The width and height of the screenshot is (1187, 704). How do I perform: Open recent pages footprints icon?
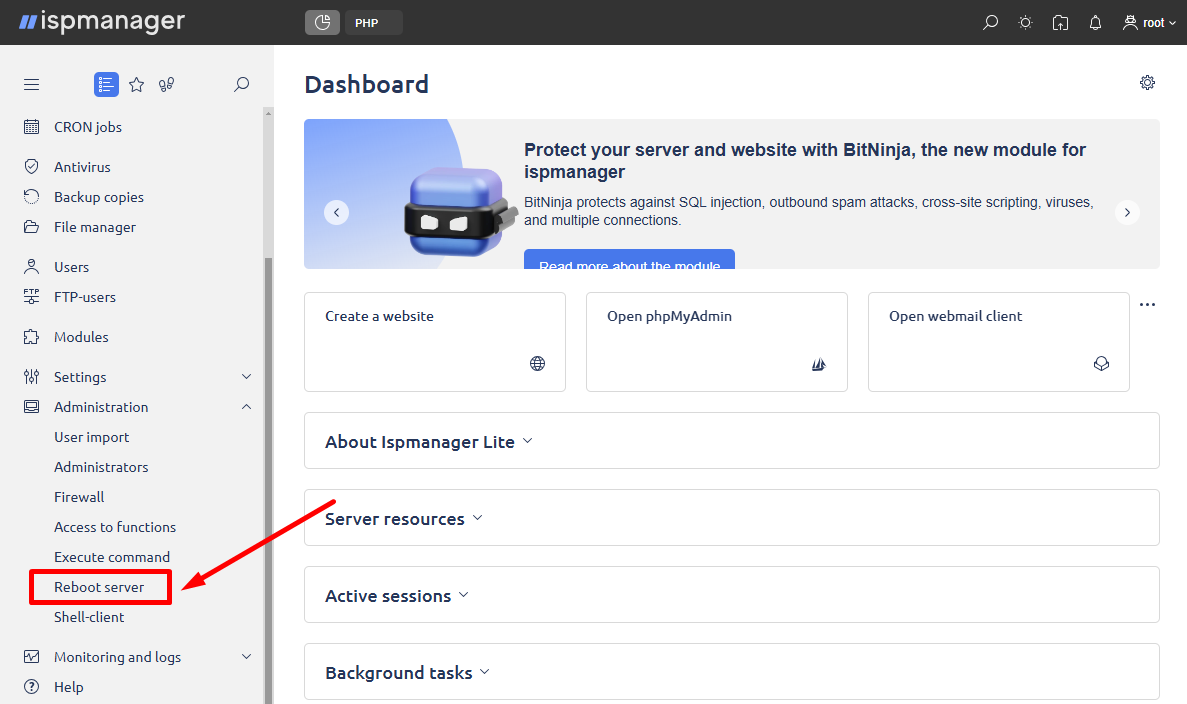(x=167, y=85)
